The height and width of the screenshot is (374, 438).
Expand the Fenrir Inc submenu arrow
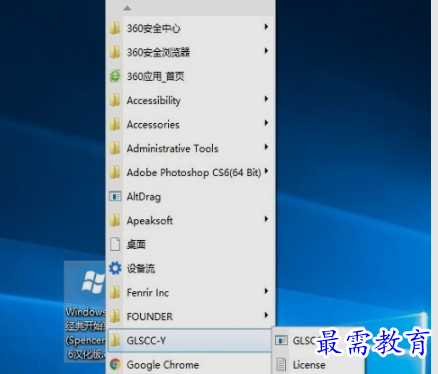tap(266, 291)
